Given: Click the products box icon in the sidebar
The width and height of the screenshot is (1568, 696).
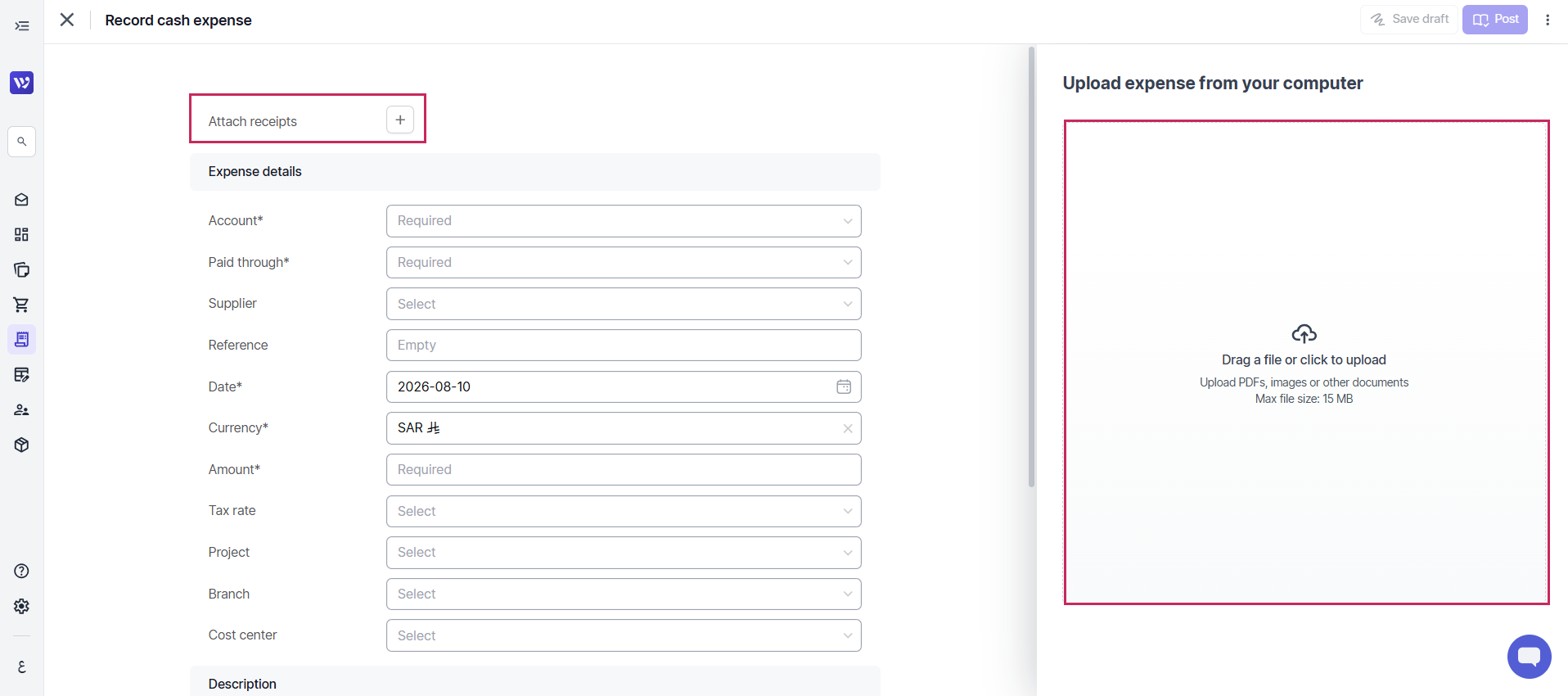Looking at the screenshot, I should 22,445.
